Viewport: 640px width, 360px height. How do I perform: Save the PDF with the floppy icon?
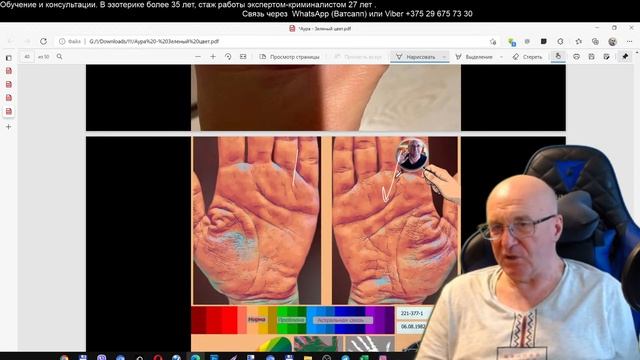click(x=591, y=57)
